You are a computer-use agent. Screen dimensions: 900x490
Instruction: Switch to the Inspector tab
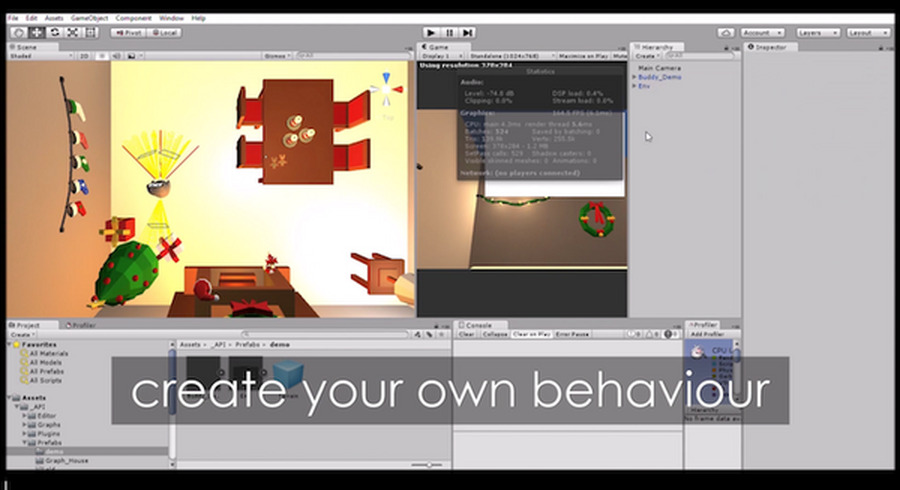(x=773, y=47)
